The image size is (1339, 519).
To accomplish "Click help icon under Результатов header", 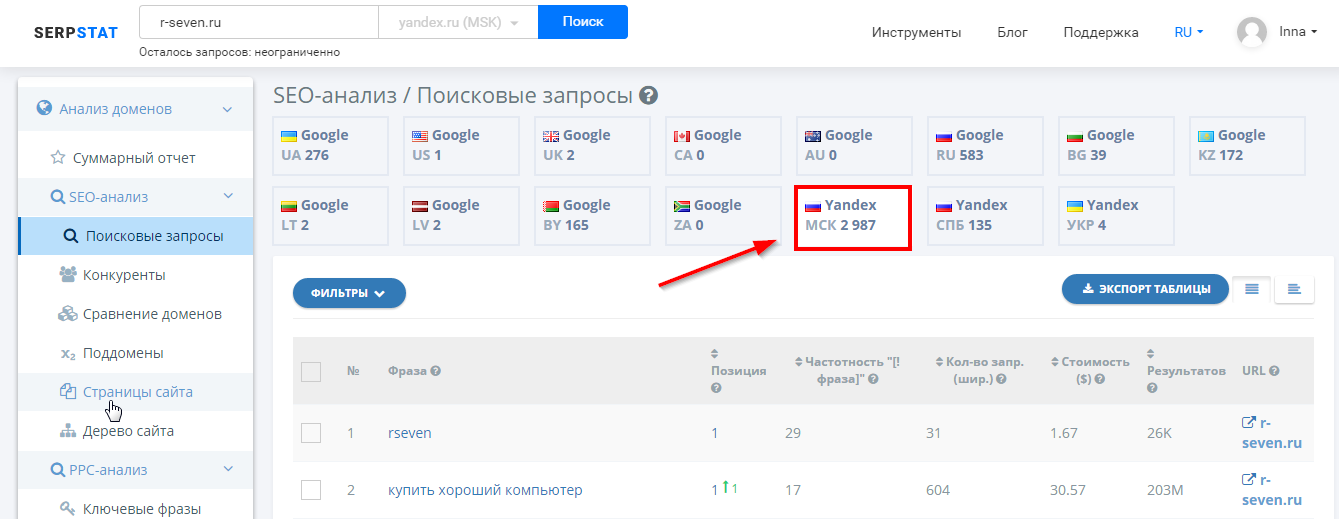I will pyautogui.click(x=1153, y=388).
